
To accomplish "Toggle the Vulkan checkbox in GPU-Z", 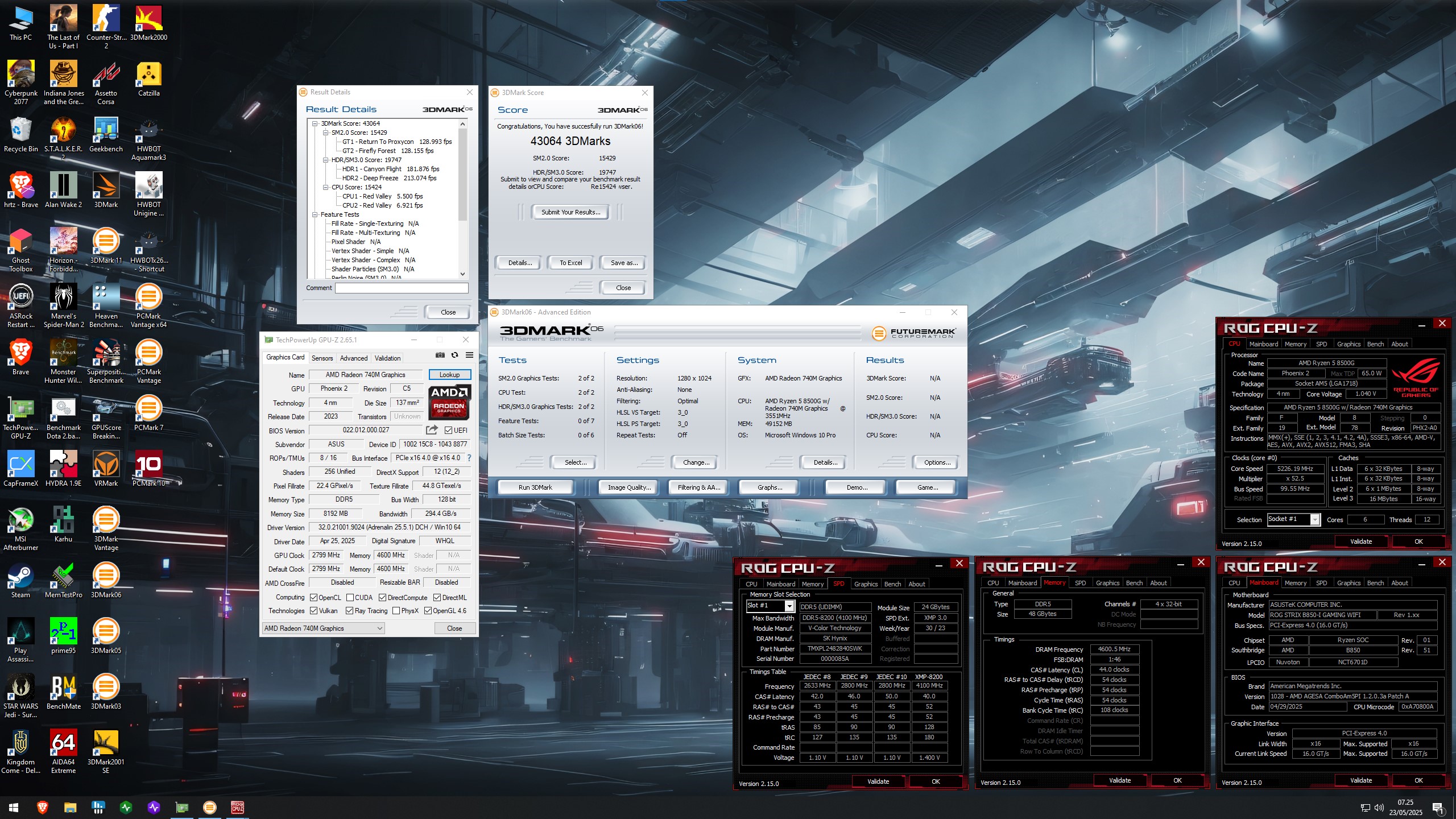I will pyautogui.click(x=313, y=611).
